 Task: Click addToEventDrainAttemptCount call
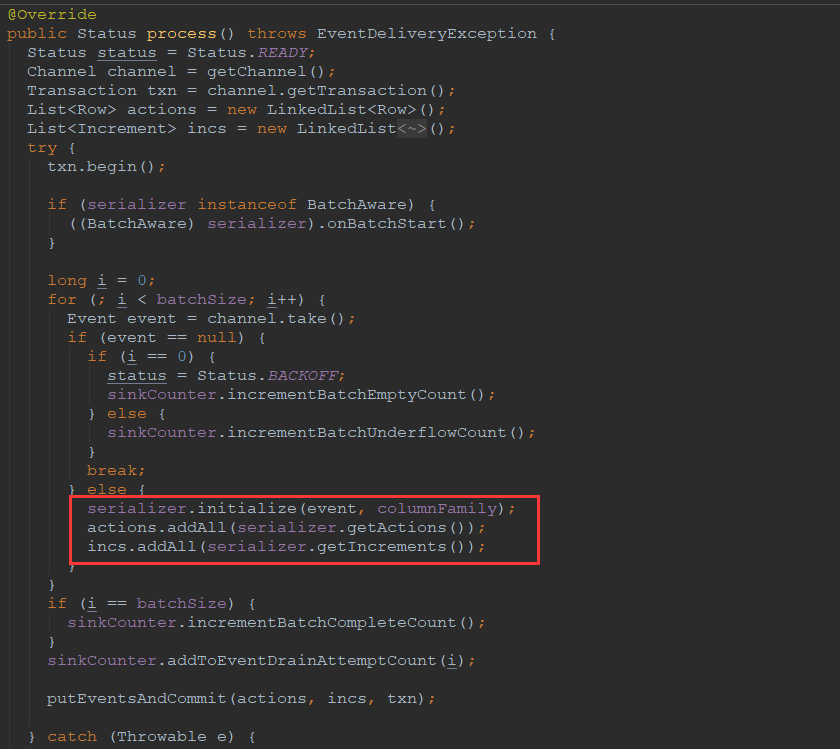pos(315,661)
